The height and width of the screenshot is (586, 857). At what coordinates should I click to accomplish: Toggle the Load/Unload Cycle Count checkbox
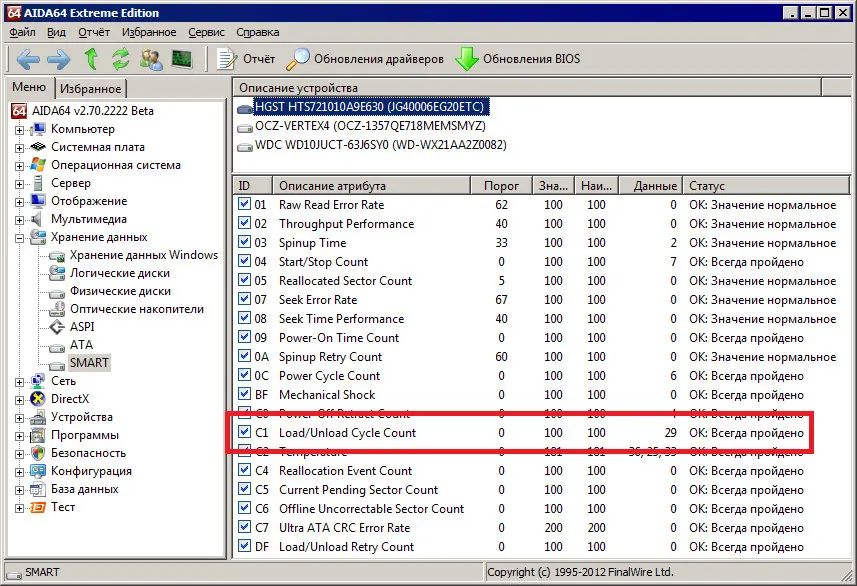pyautogui.click(x=244, y=432)
